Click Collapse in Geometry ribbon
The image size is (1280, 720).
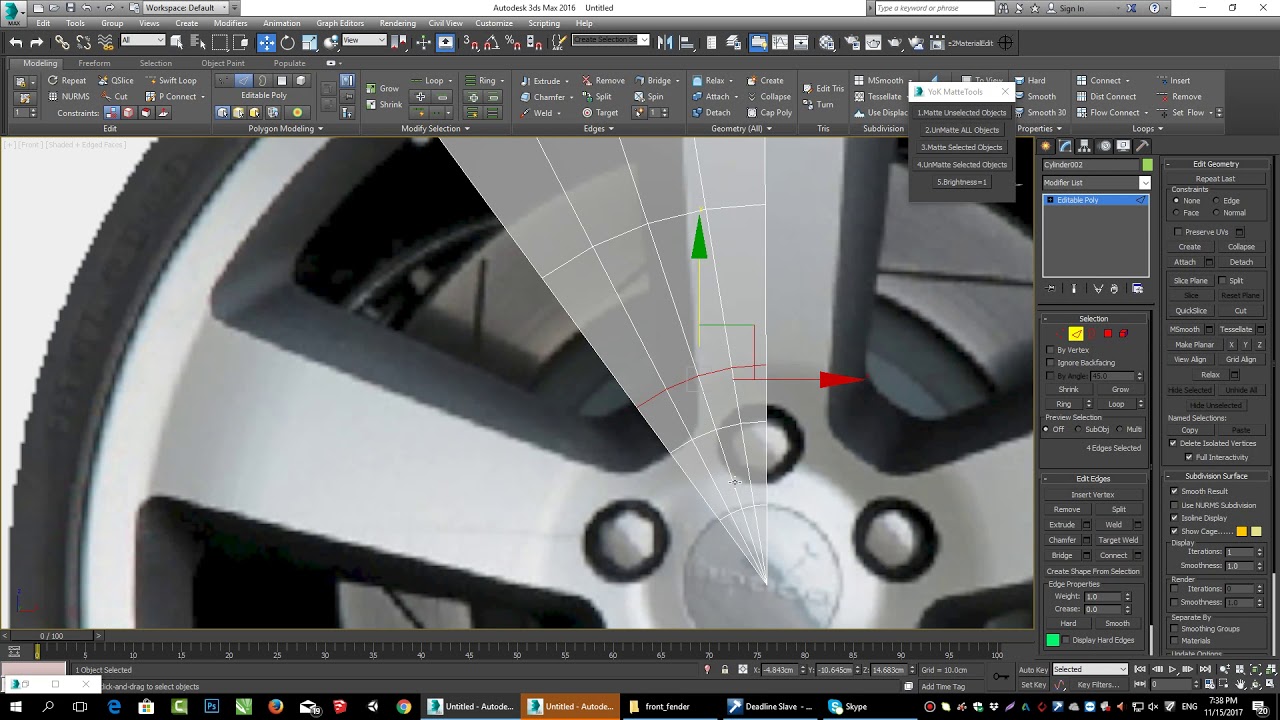pos(769,97)
